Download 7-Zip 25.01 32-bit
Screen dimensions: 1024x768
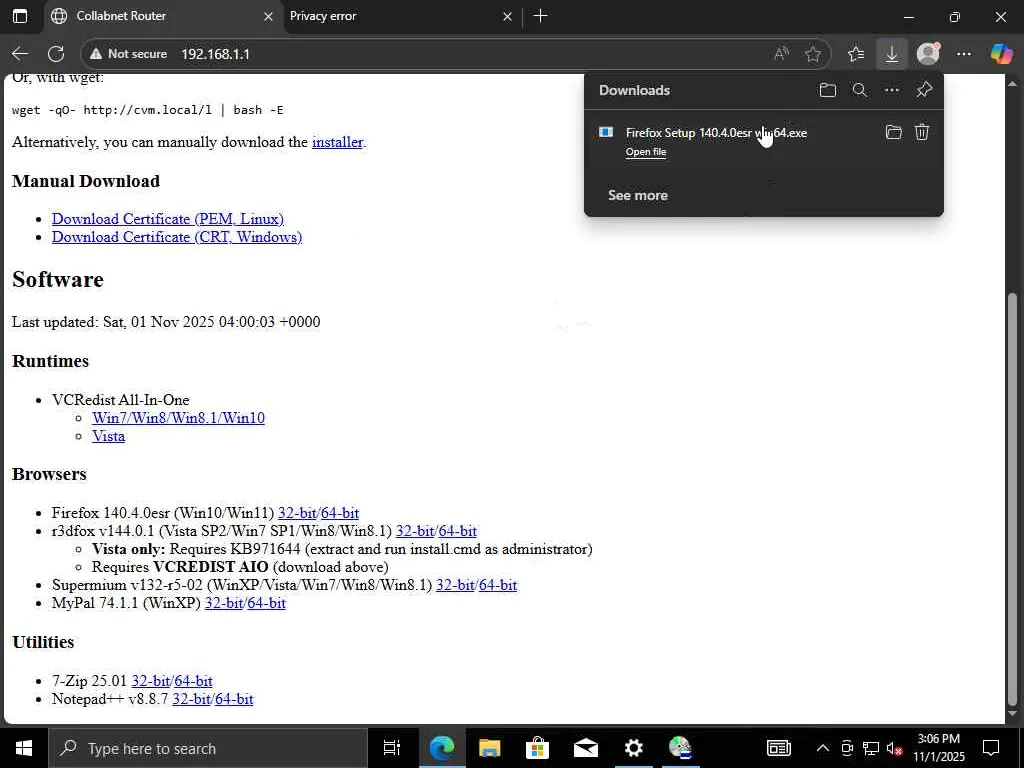[151, 681]
